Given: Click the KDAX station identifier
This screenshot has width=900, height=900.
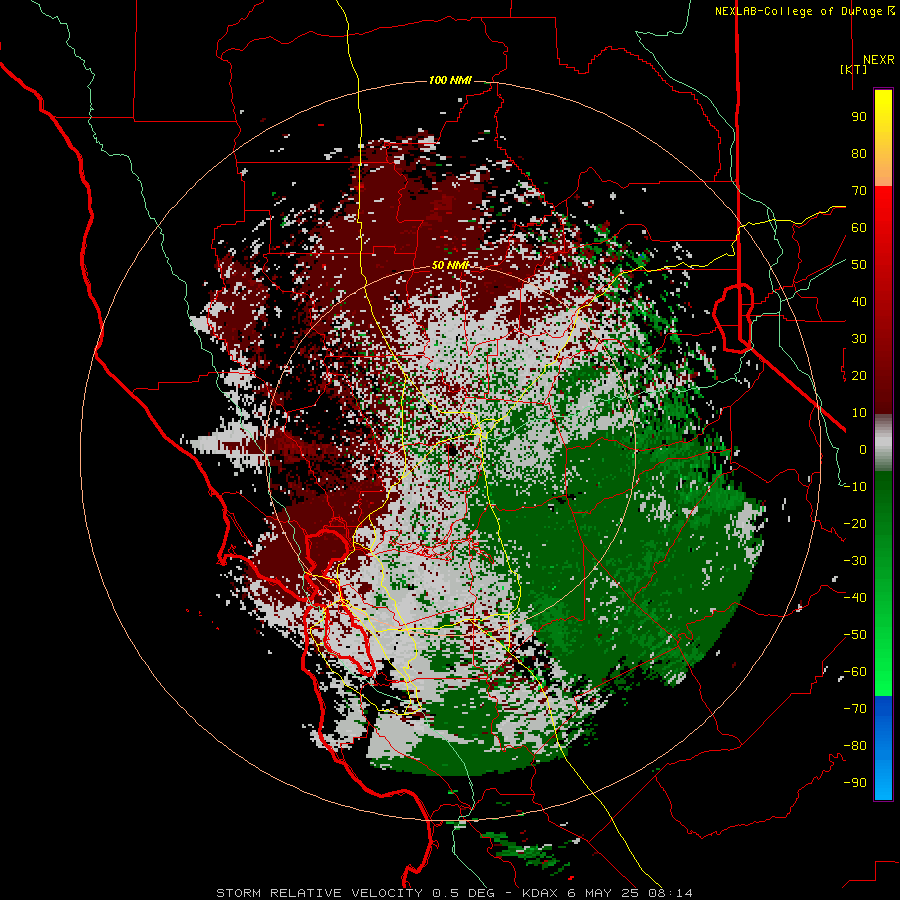Looking at the screenshot, I should 541,893.
